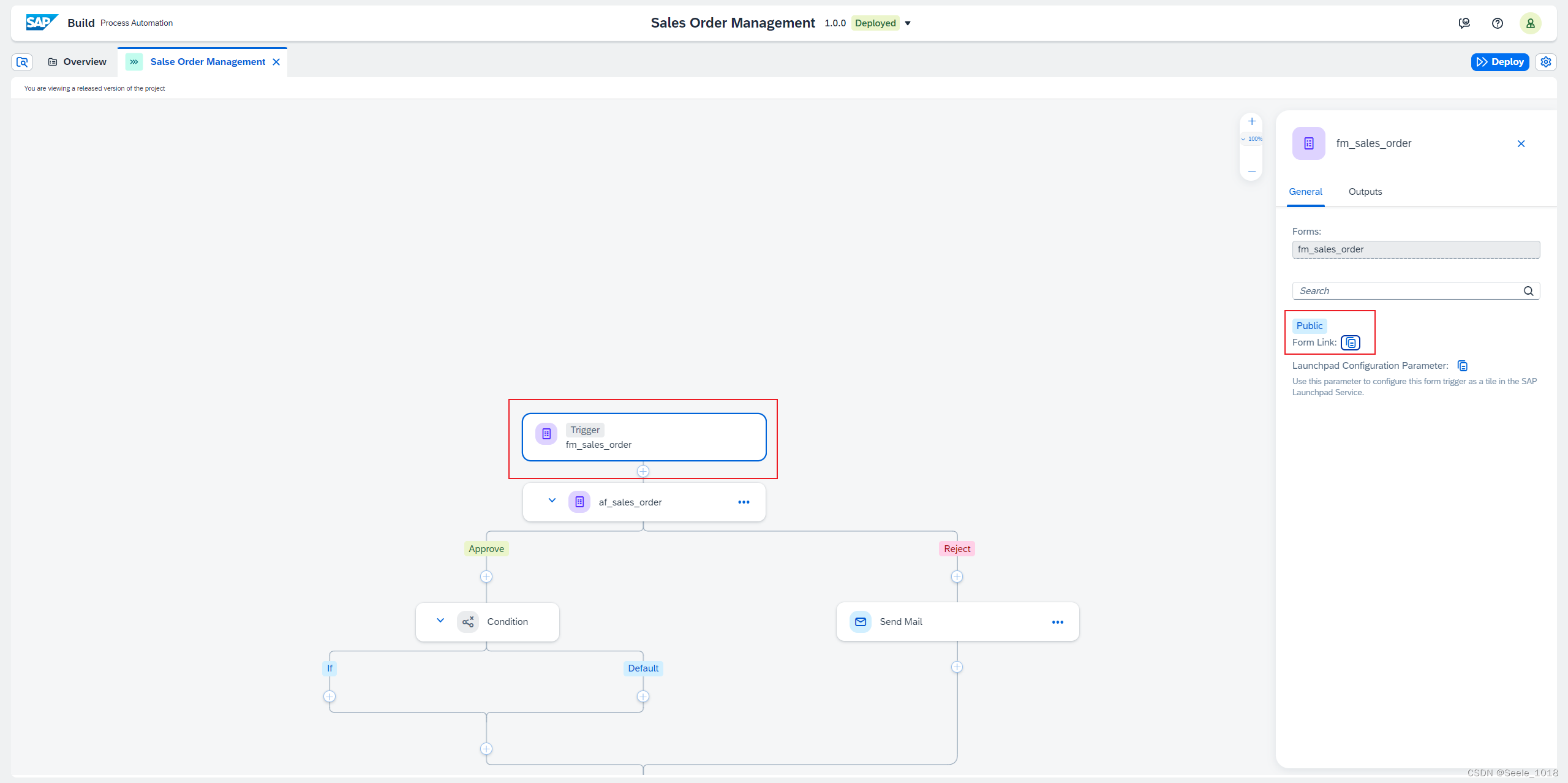
Task: Click the Public tag
Action: coord(1310,326)
